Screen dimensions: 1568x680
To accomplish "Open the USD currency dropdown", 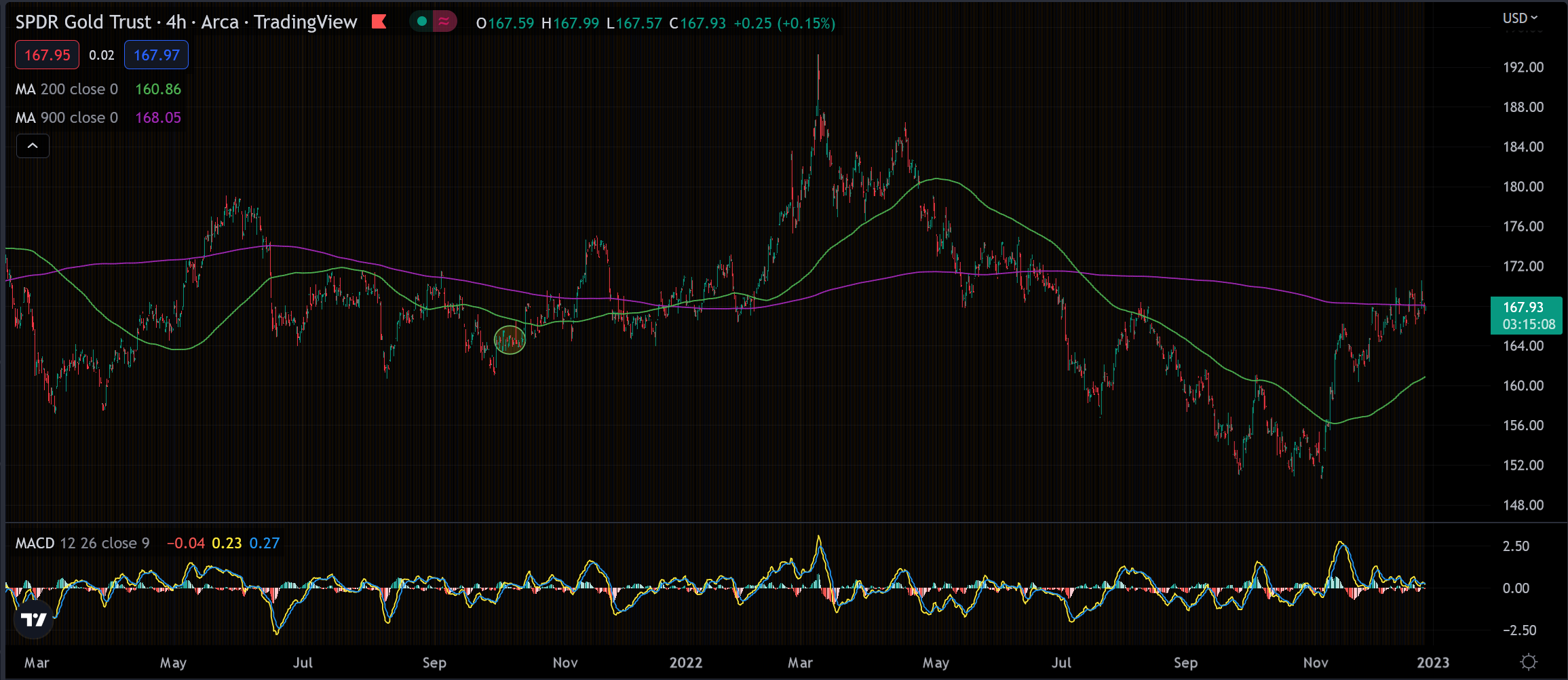I will tap(1520, 18).
